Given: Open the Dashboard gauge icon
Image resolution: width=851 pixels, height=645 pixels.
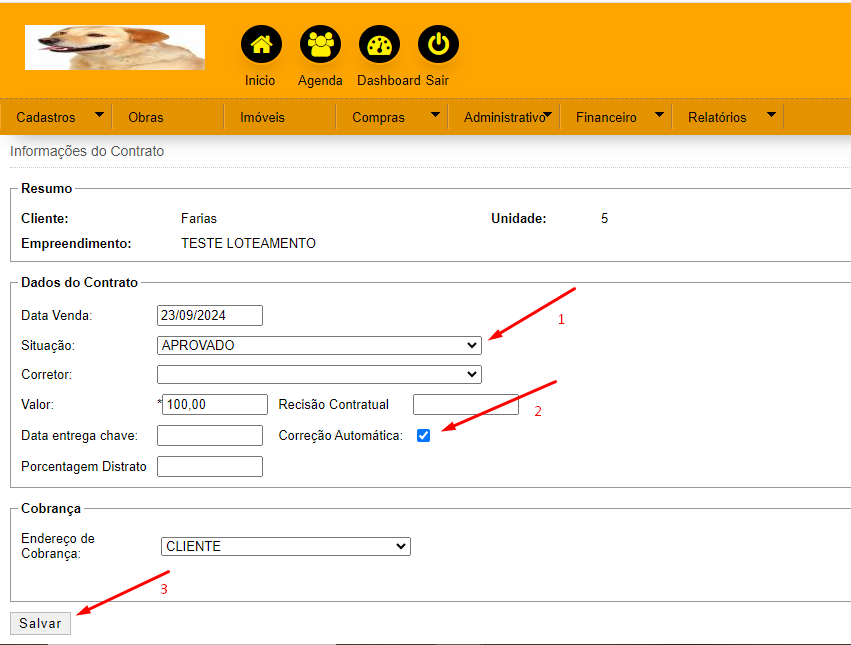Looking at the screenshot, I should (379, 45).
